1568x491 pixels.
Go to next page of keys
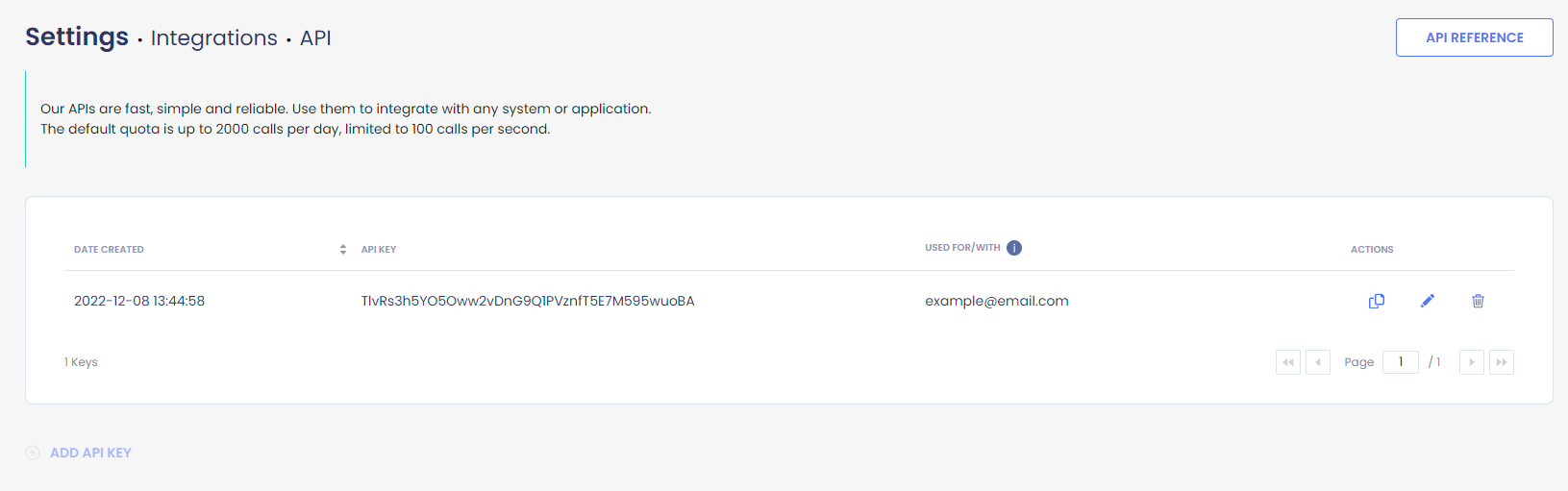tap(1472, 362)
